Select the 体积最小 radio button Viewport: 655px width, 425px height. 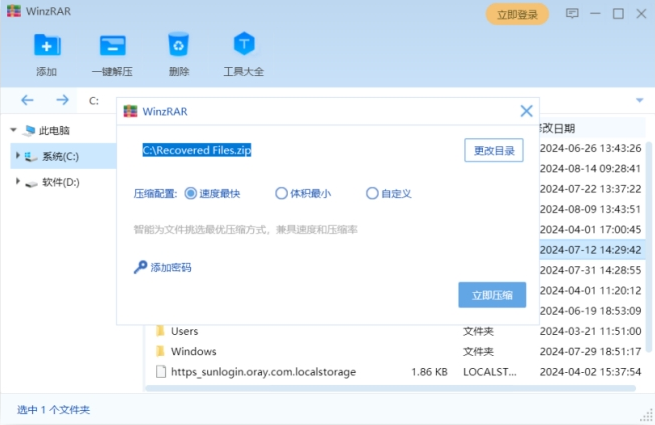tap(281, 193)
